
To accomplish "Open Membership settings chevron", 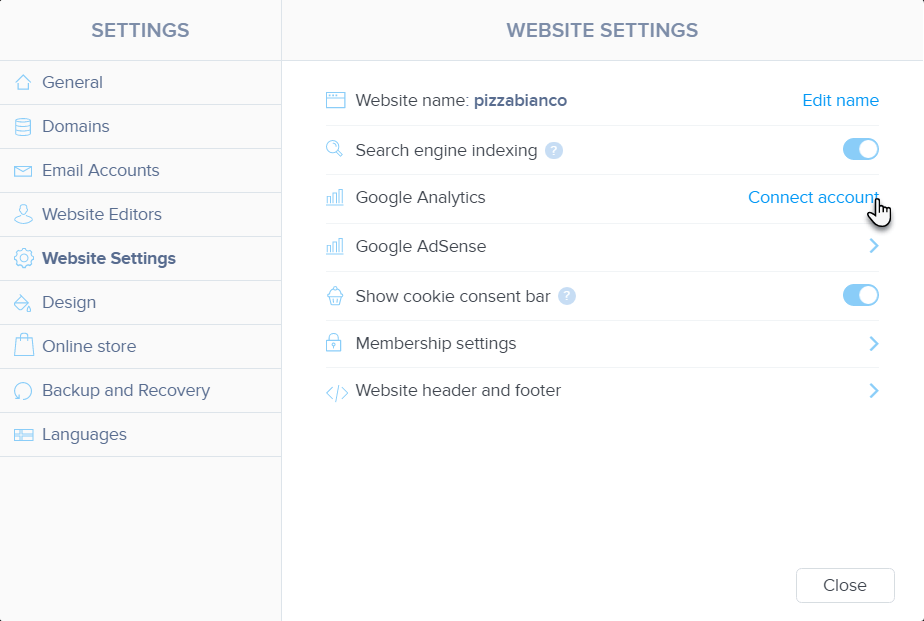I will click(x=874, y=344).
